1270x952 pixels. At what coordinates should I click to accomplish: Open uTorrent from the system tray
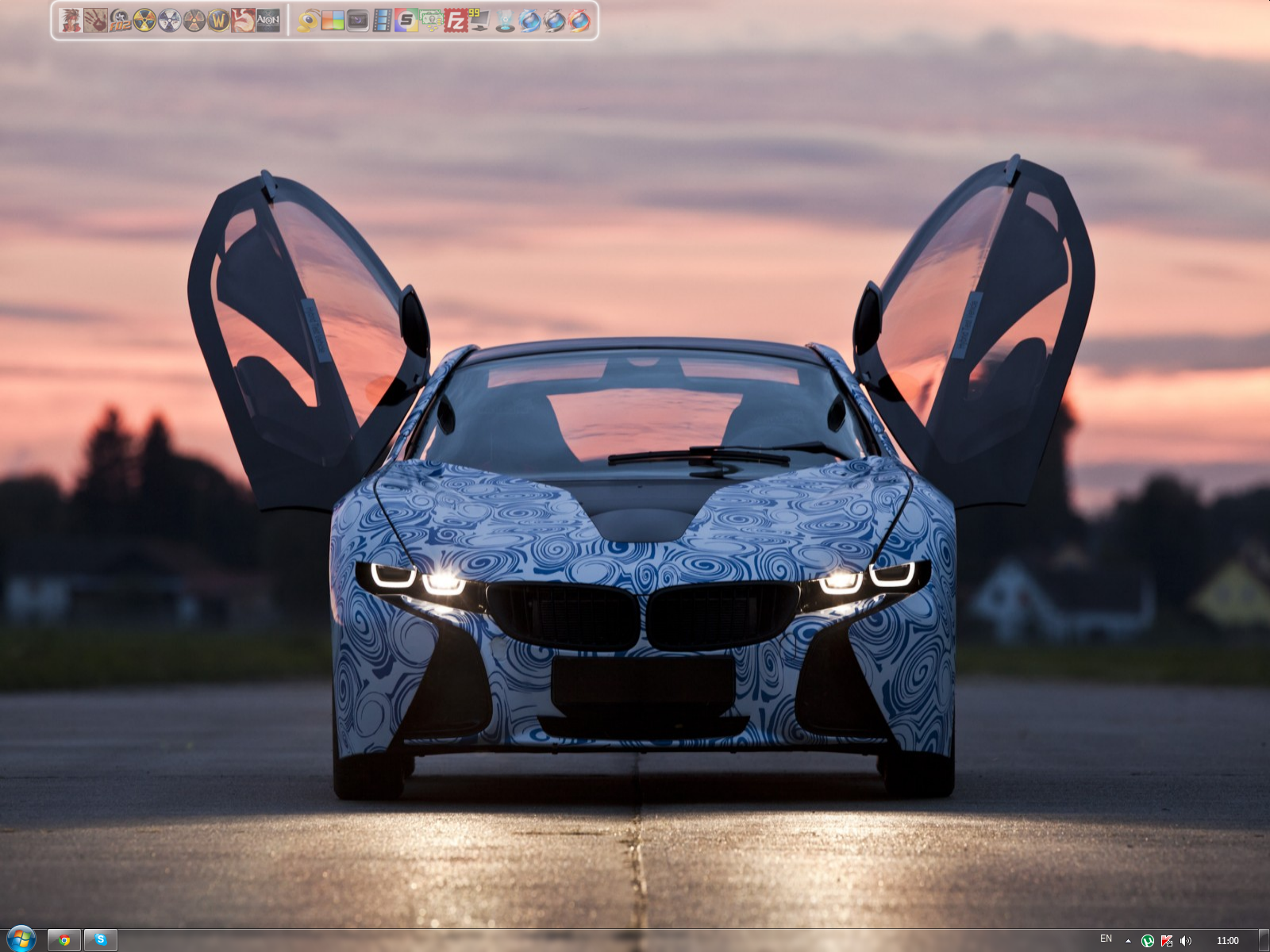(1148, 941)
